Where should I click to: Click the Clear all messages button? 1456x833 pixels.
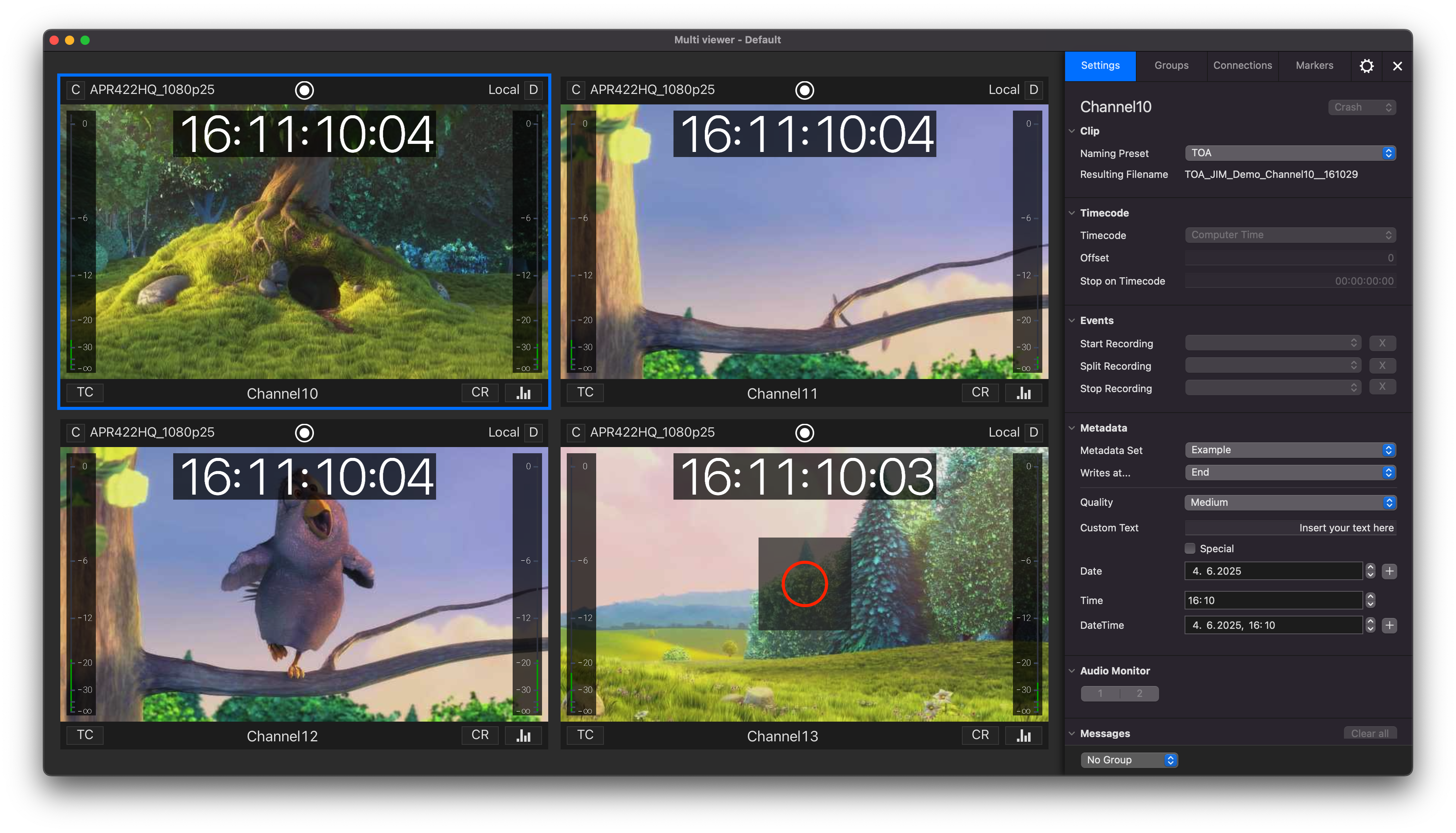tap(1370, 734)
